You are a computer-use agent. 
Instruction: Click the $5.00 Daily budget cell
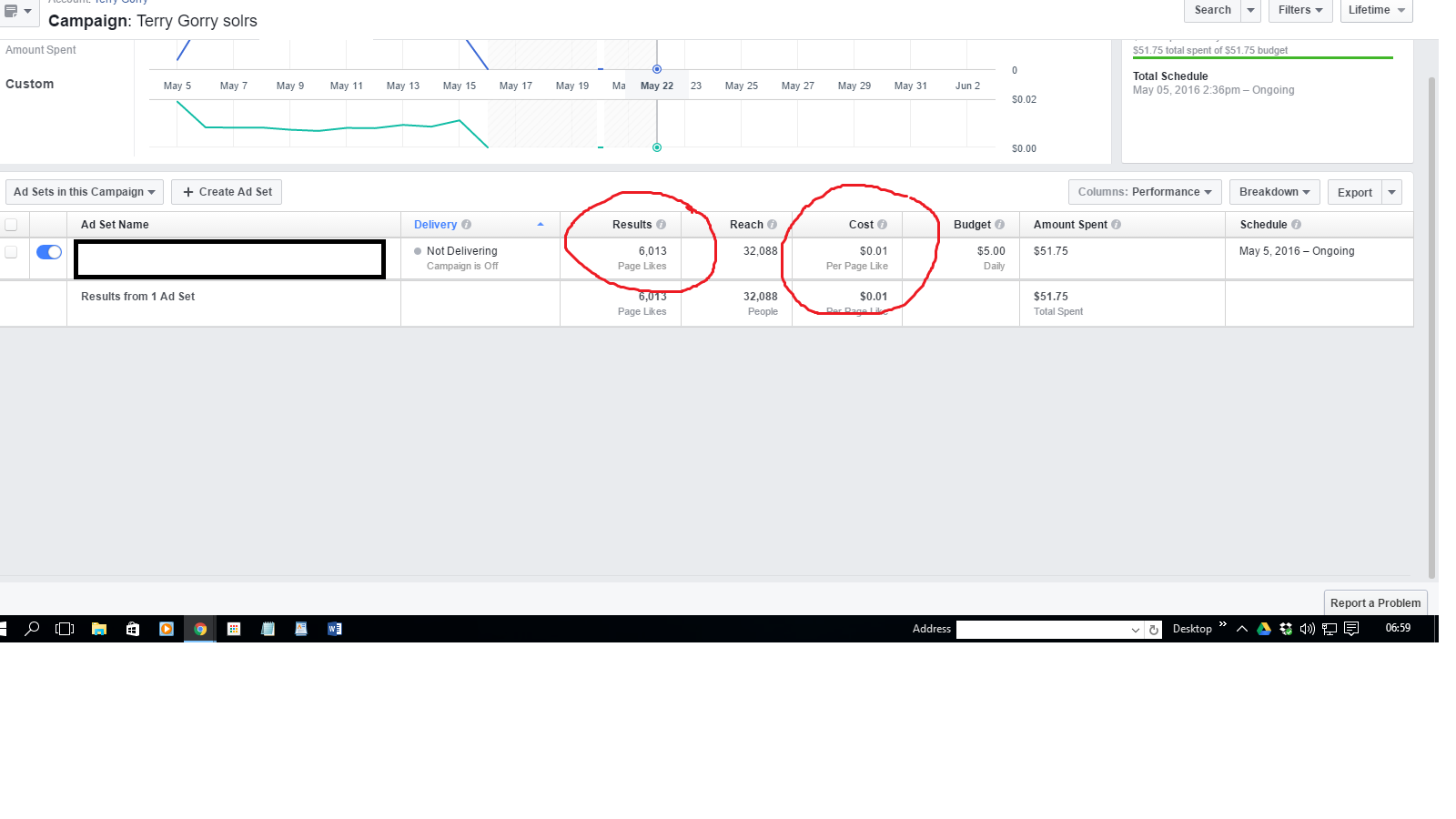tap(961, 258)
